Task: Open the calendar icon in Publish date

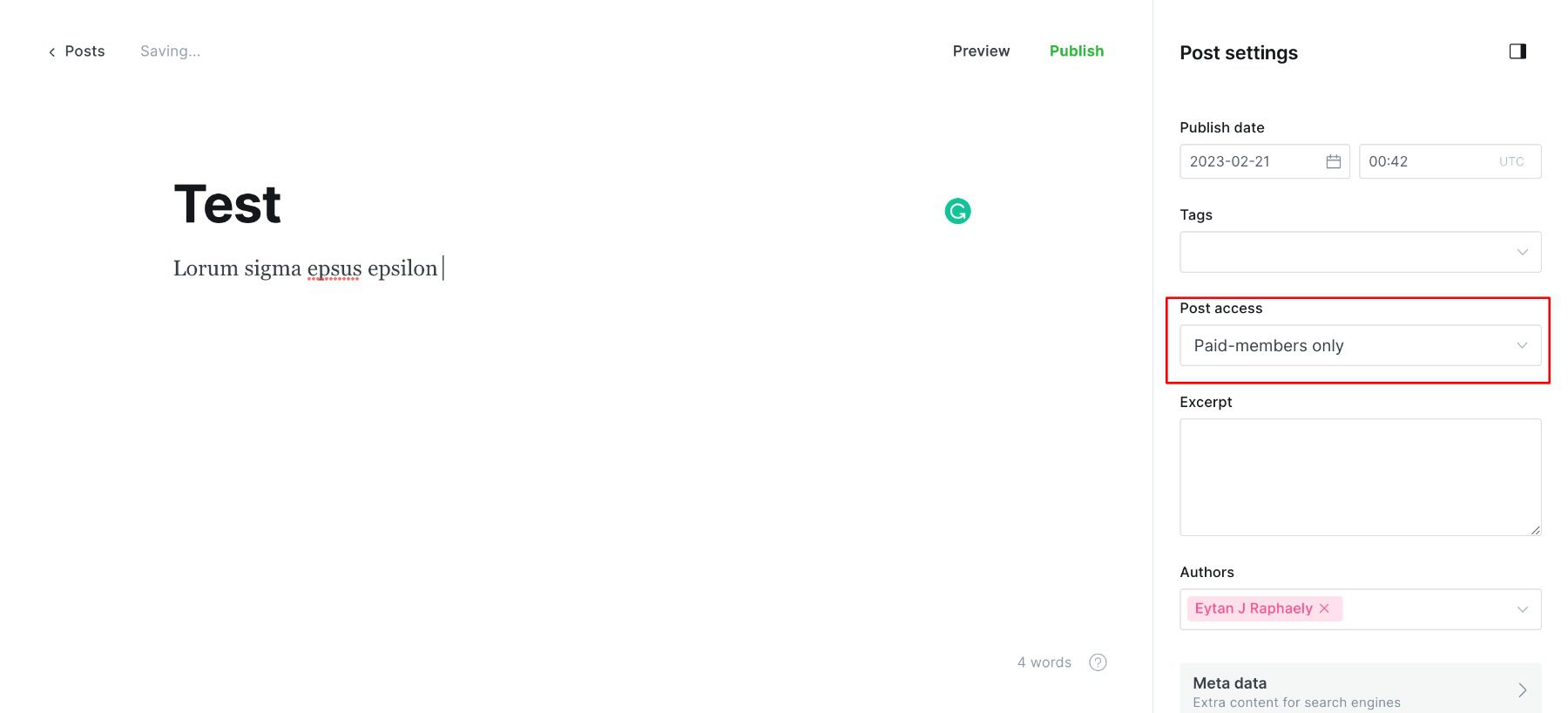Action: 1332,161
